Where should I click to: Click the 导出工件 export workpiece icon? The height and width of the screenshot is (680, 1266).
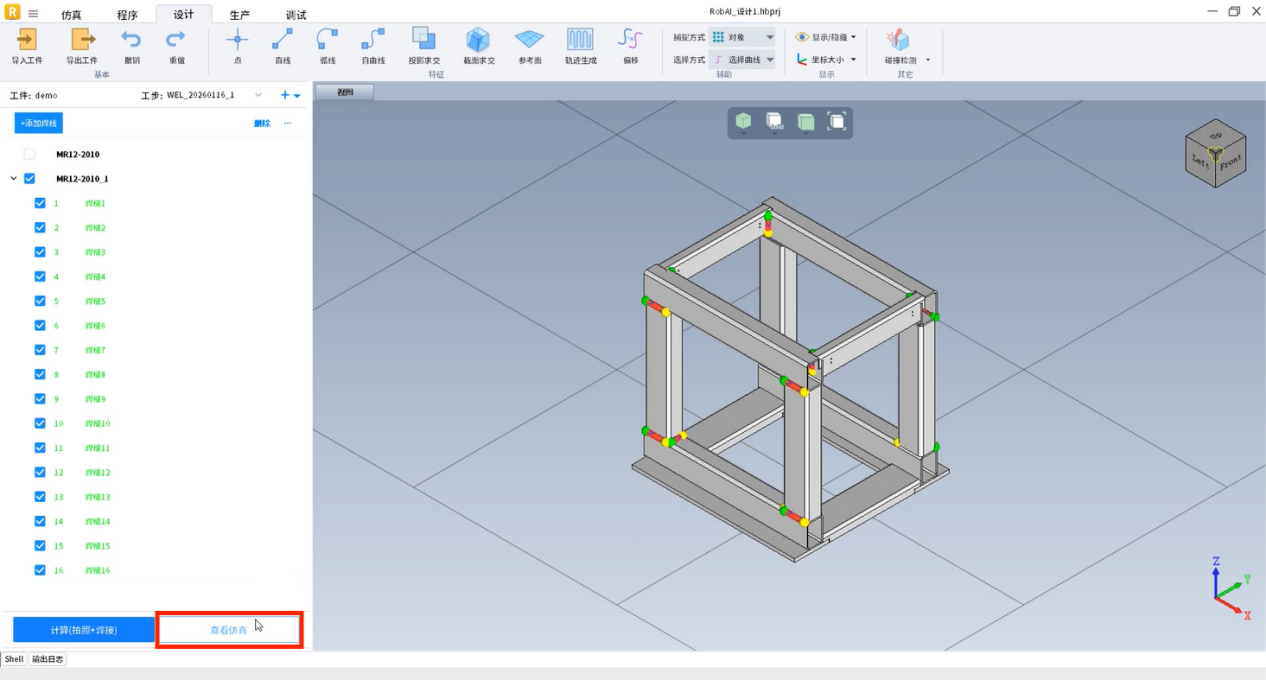(82, 40)
